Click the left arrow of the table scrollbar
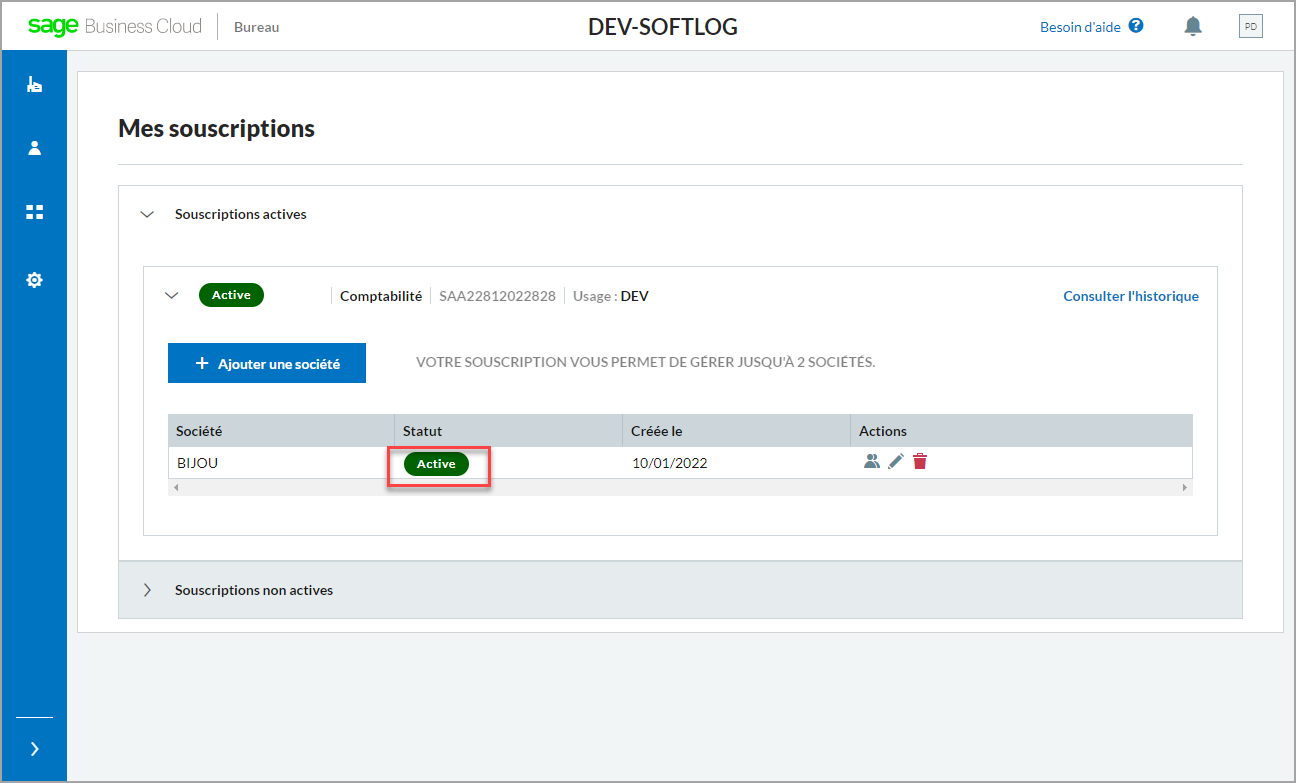 point(177,487)
